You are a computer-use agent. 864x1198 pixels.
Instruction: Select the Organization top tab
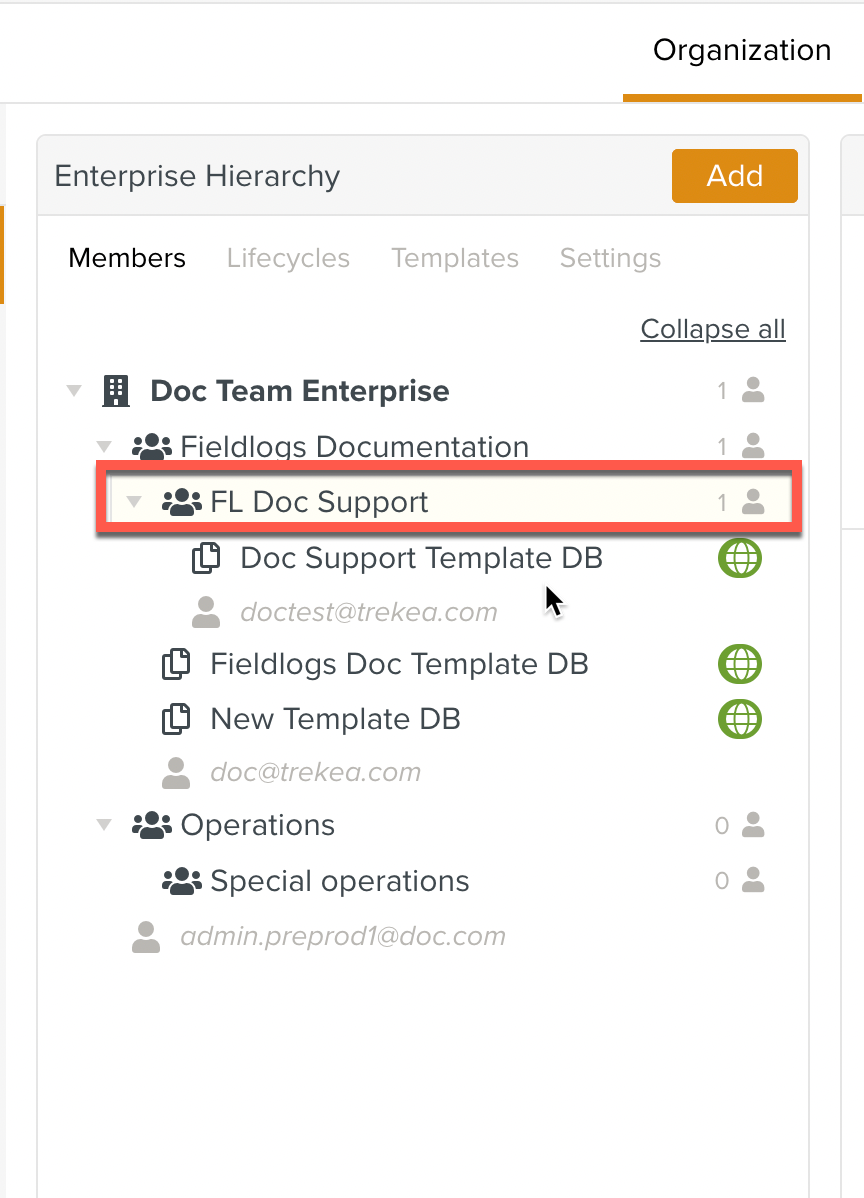click(742, 50)
